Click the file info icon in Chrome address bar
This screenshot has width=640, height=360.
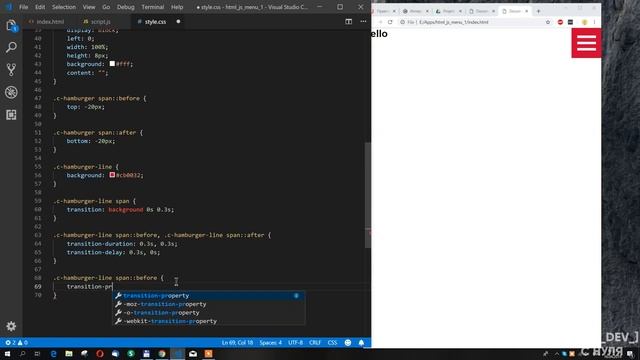402,22
